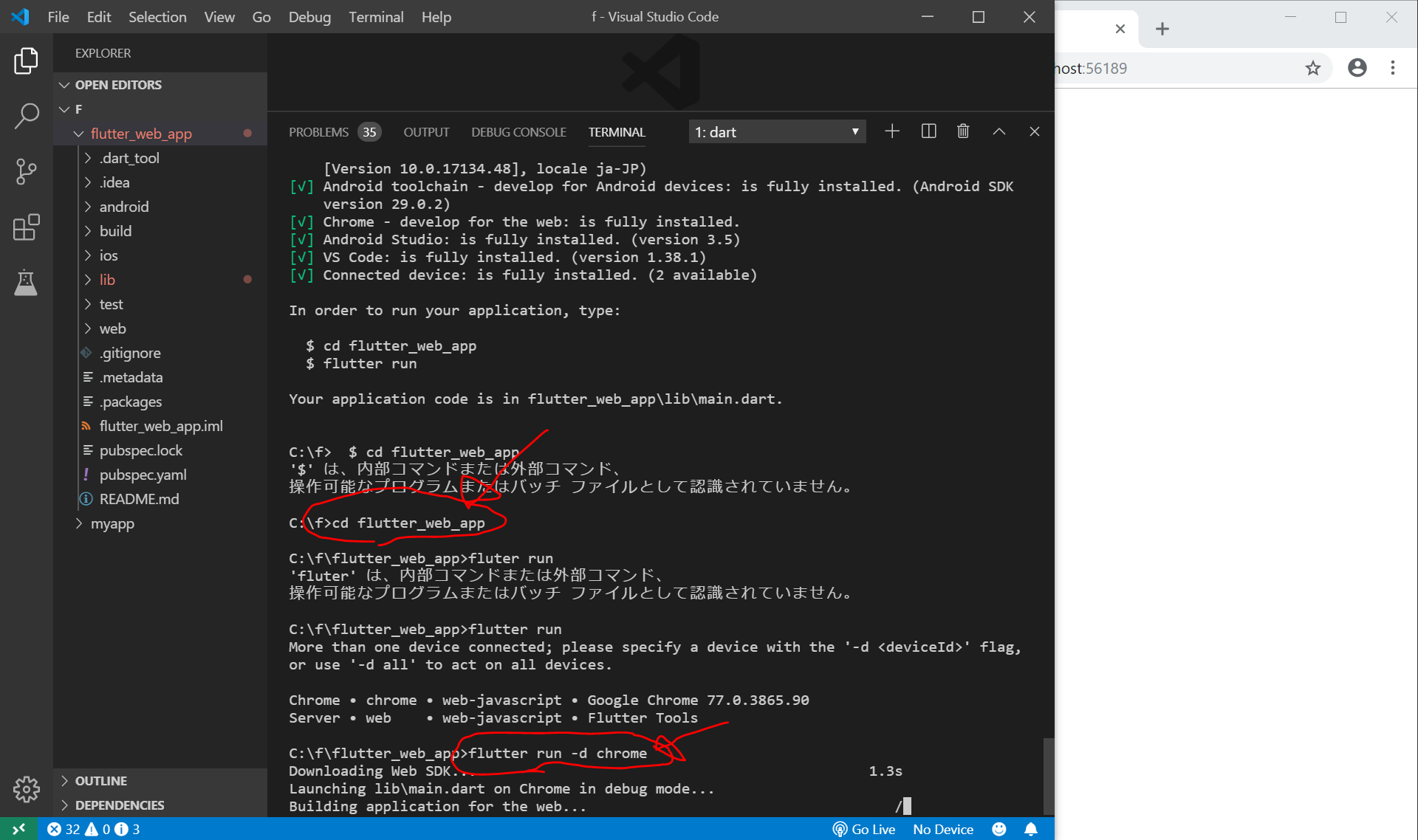Split the terminal pane
Screen dimensions: 1418x840
click(x=928, y=131)
